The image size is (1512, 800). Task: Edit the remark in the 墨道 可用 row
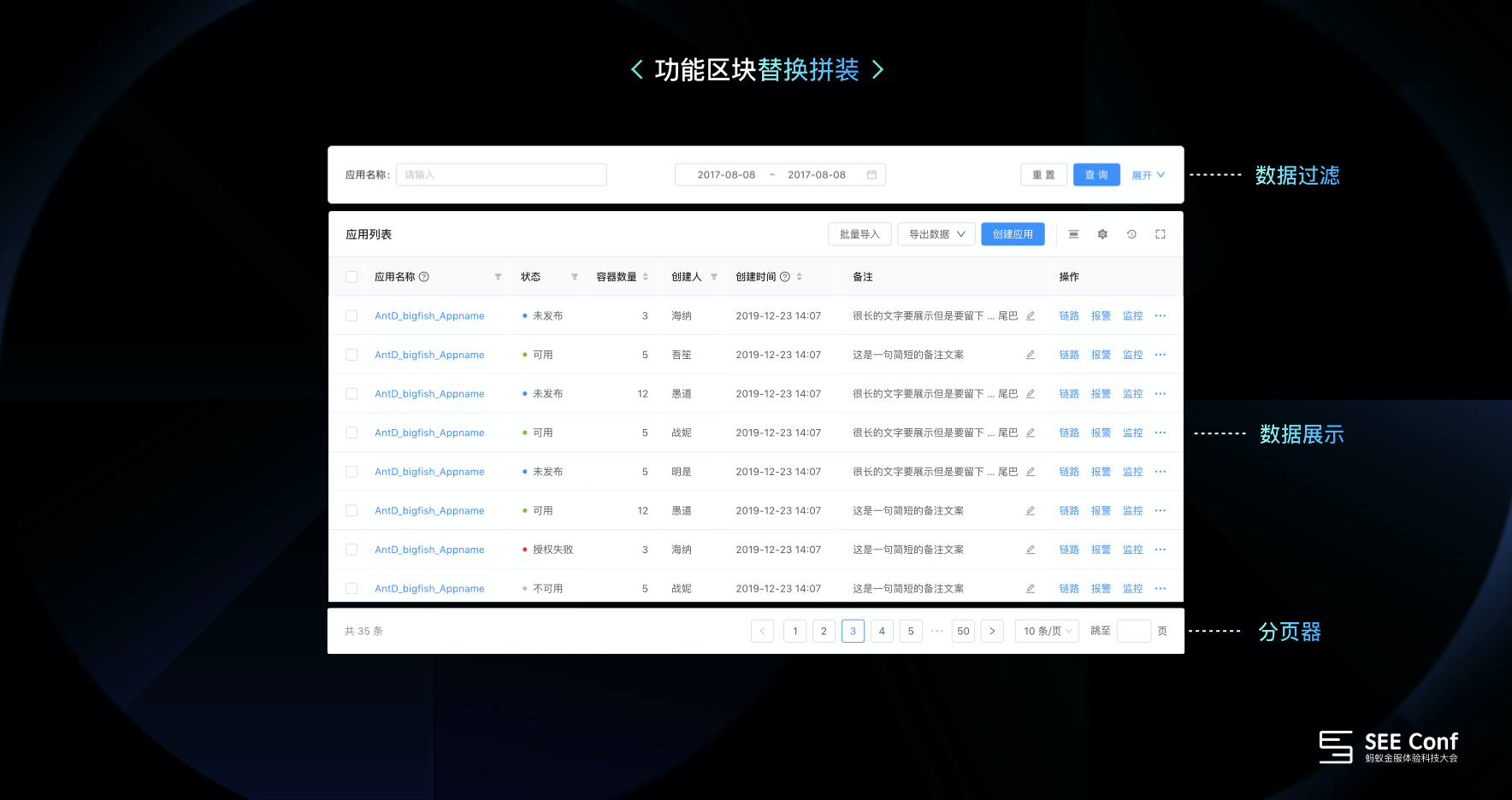(x=1031, y=511)
